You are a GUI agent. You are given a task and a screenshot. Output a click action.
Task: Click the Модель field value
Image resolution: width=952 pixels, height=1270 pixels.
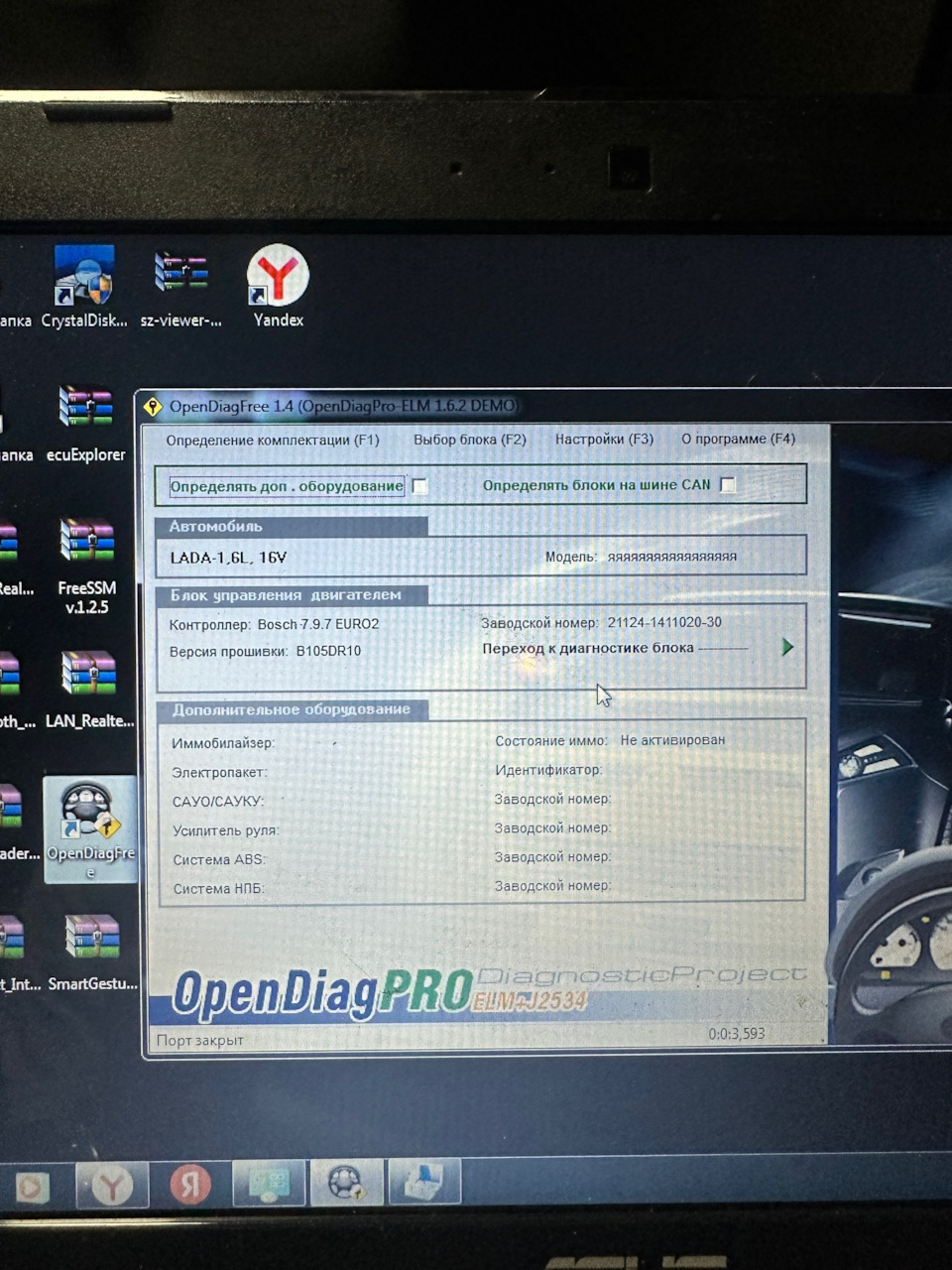click(x=672, y=557)
